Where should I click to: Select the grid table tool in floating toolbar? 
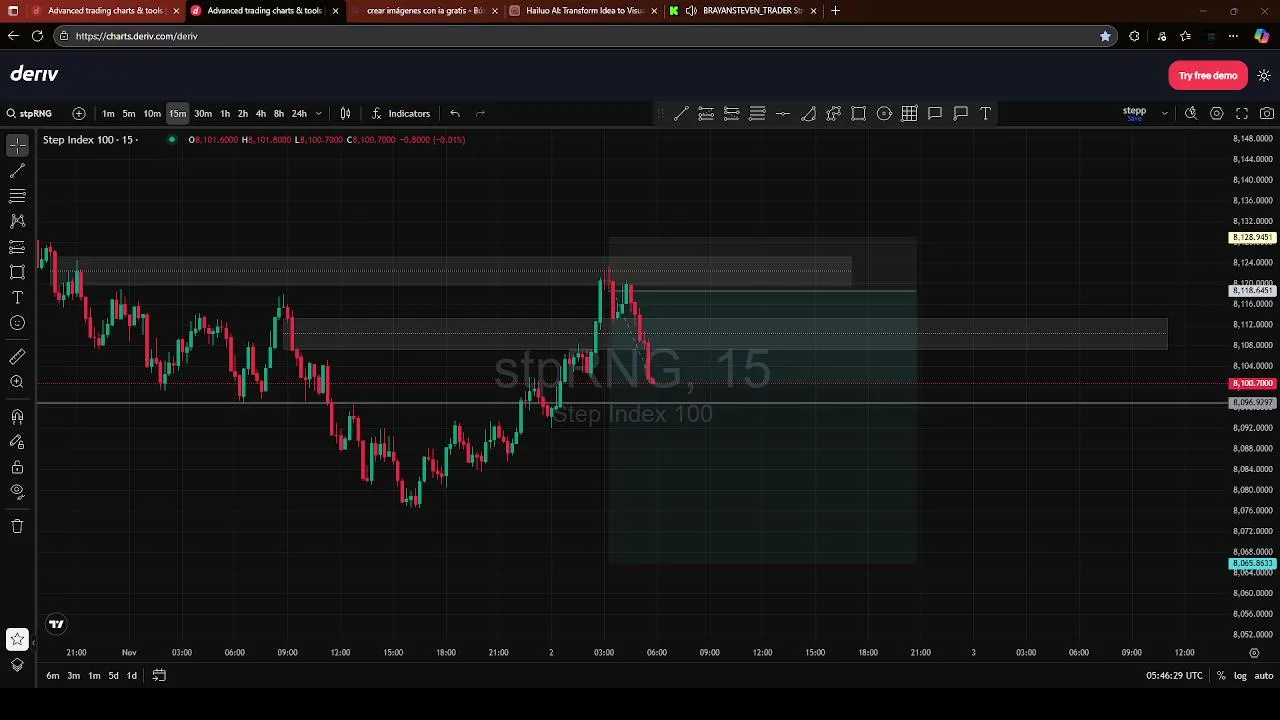point(909,113)
